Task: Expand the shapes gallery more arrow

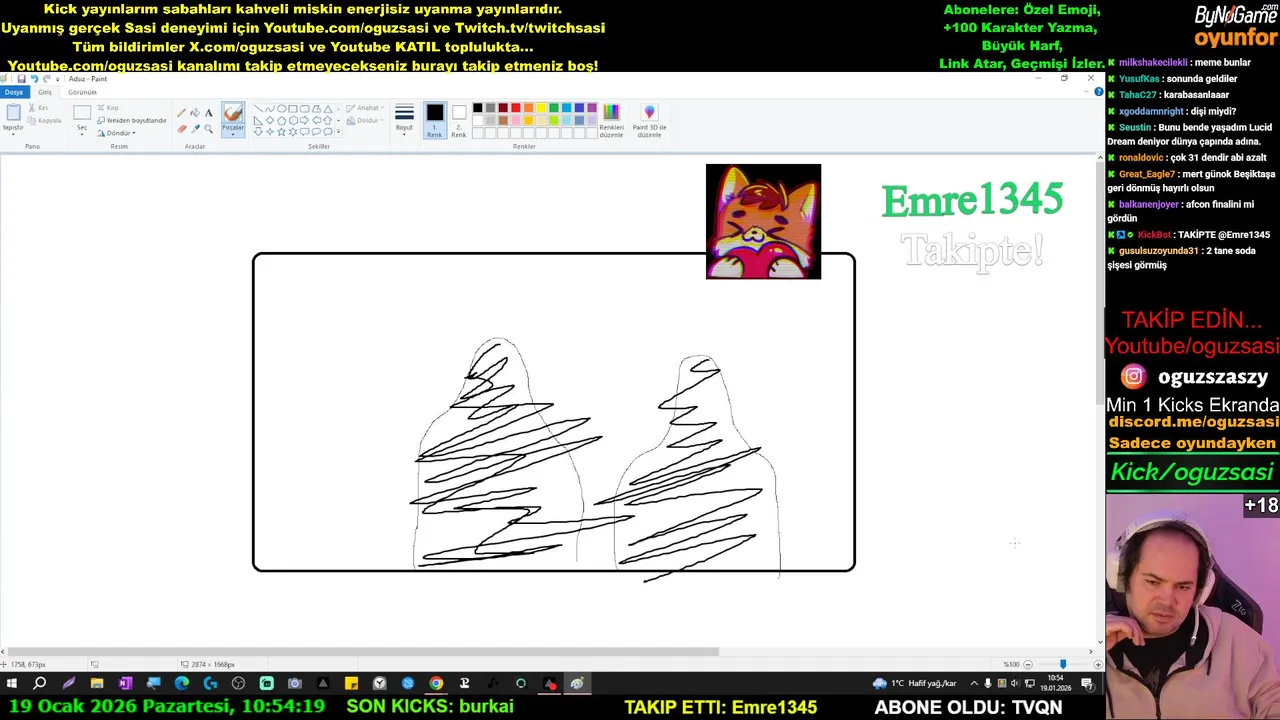Action: tap(338, 132)
